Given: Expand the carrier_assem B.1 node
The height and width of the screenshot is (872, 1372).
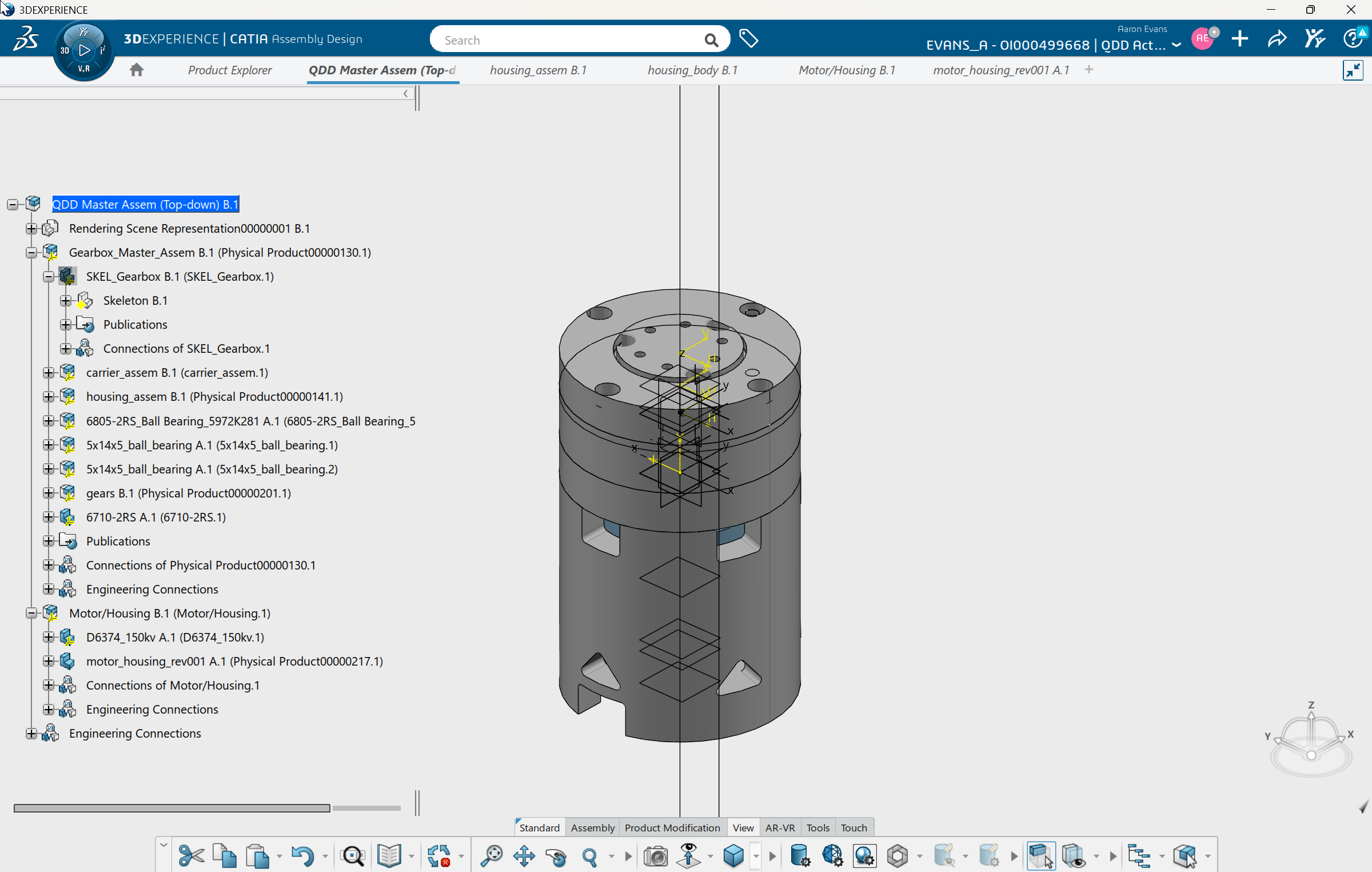Looking at the screenshot, I should click(x=49, y=373).
